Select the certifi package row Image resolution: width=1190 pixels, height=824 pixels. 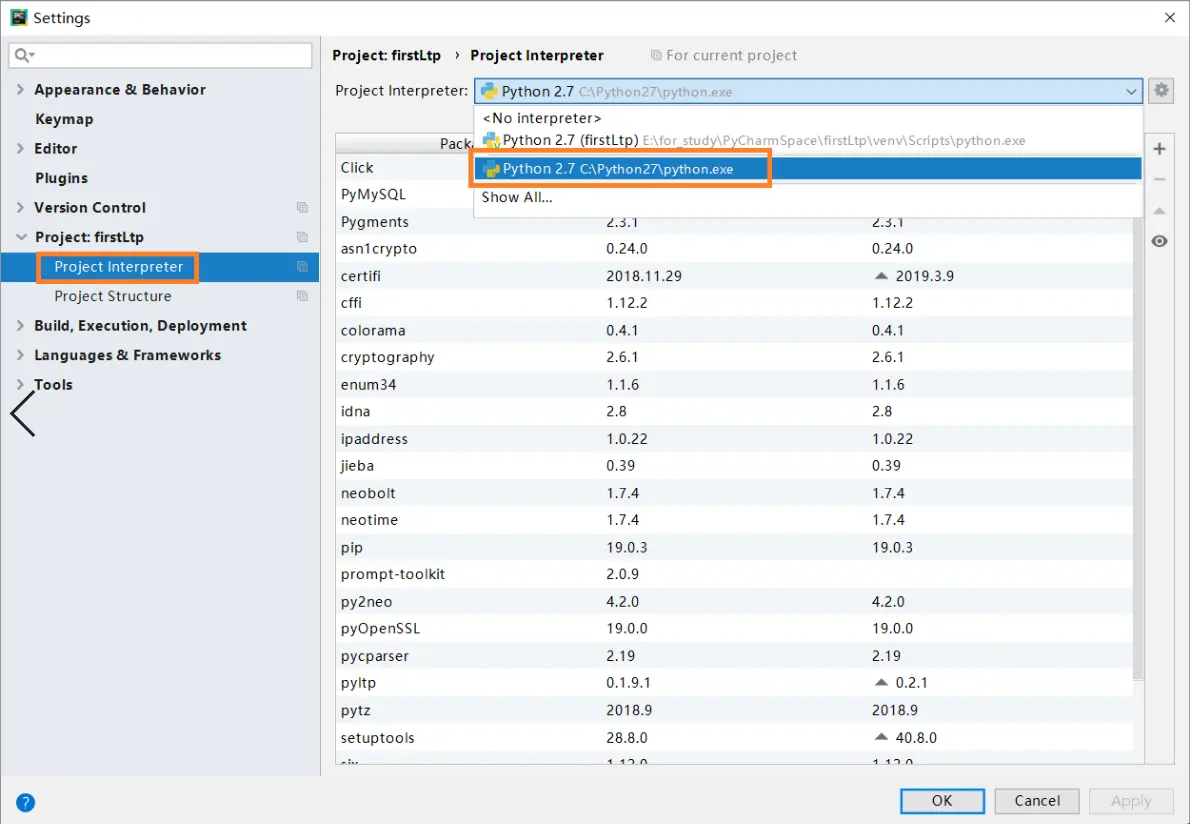pos(735,276)
